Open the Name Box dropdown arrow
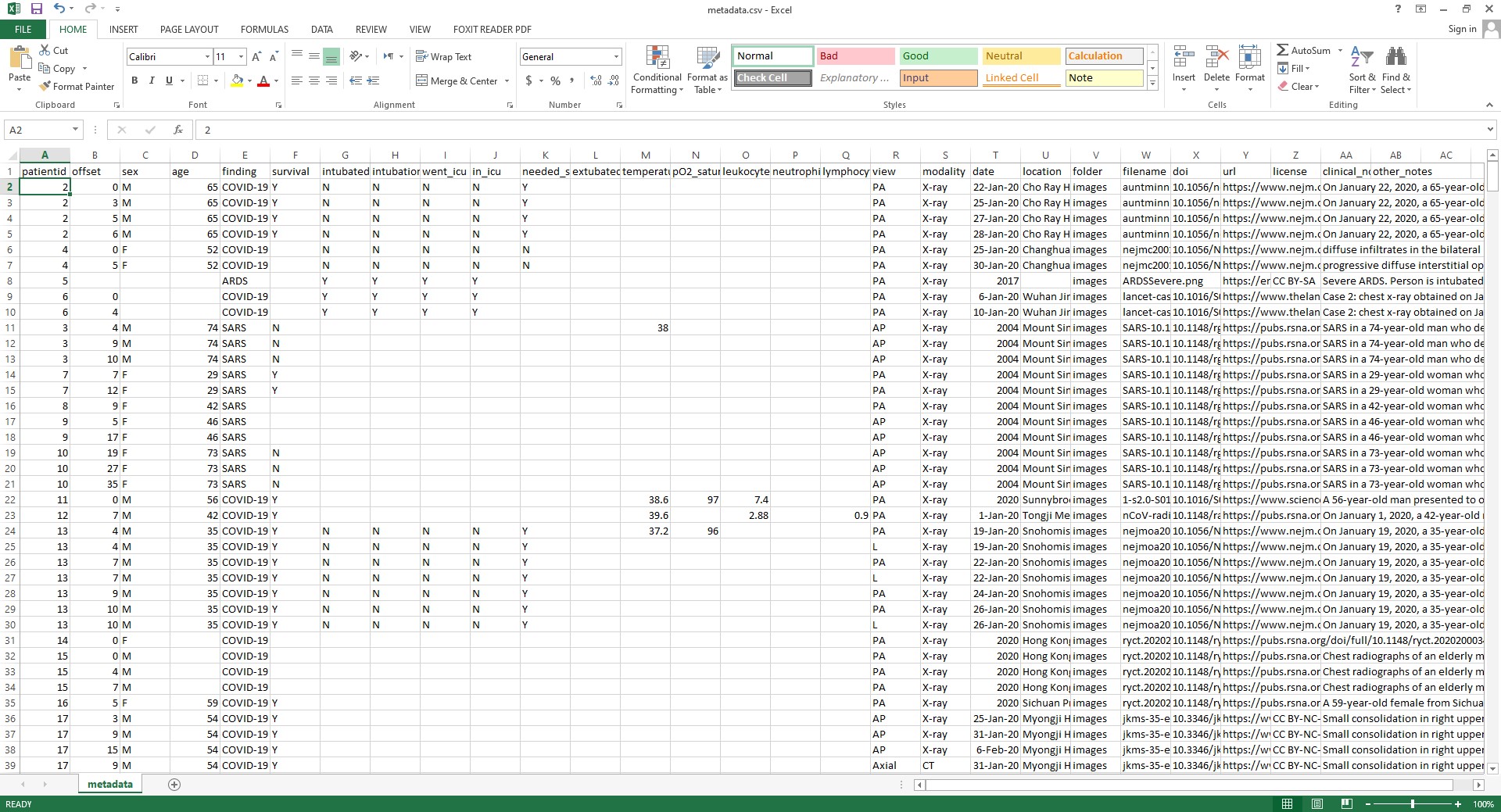 point(75,130)
